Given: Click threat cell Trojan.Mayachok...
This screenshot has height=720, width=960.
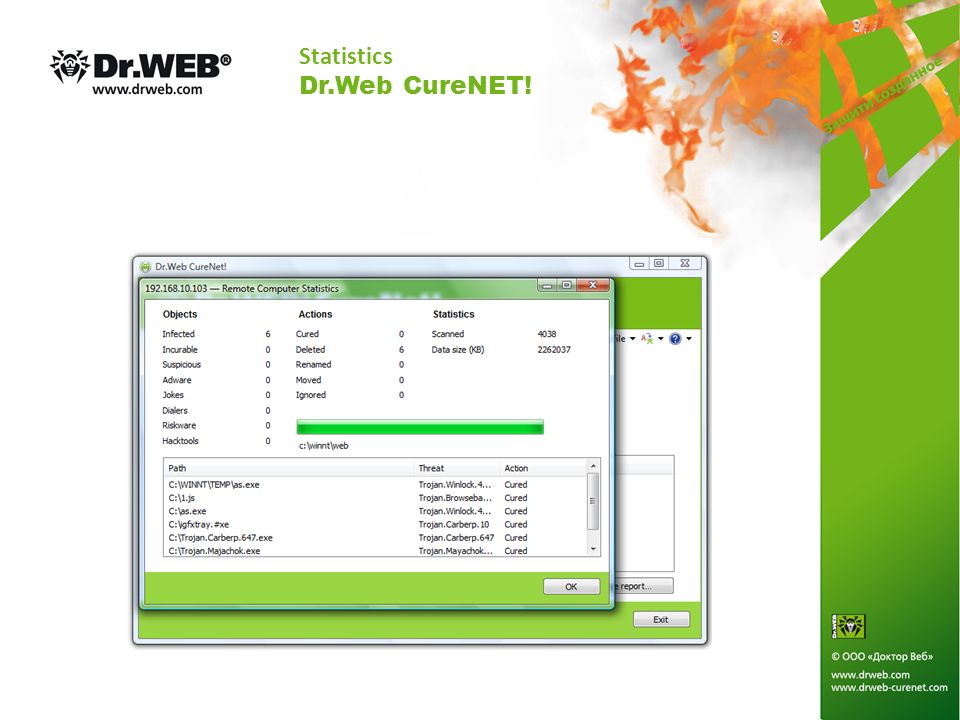Looking at the screenshot, I should coord(456,551).
